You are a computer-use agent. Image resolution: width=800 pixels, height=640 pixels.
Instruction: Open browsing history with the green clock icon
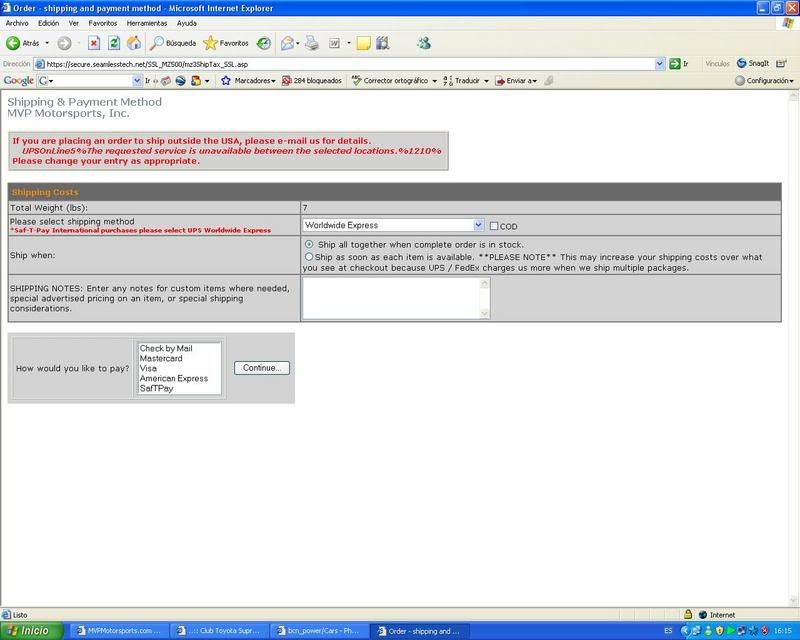point(264,43)
